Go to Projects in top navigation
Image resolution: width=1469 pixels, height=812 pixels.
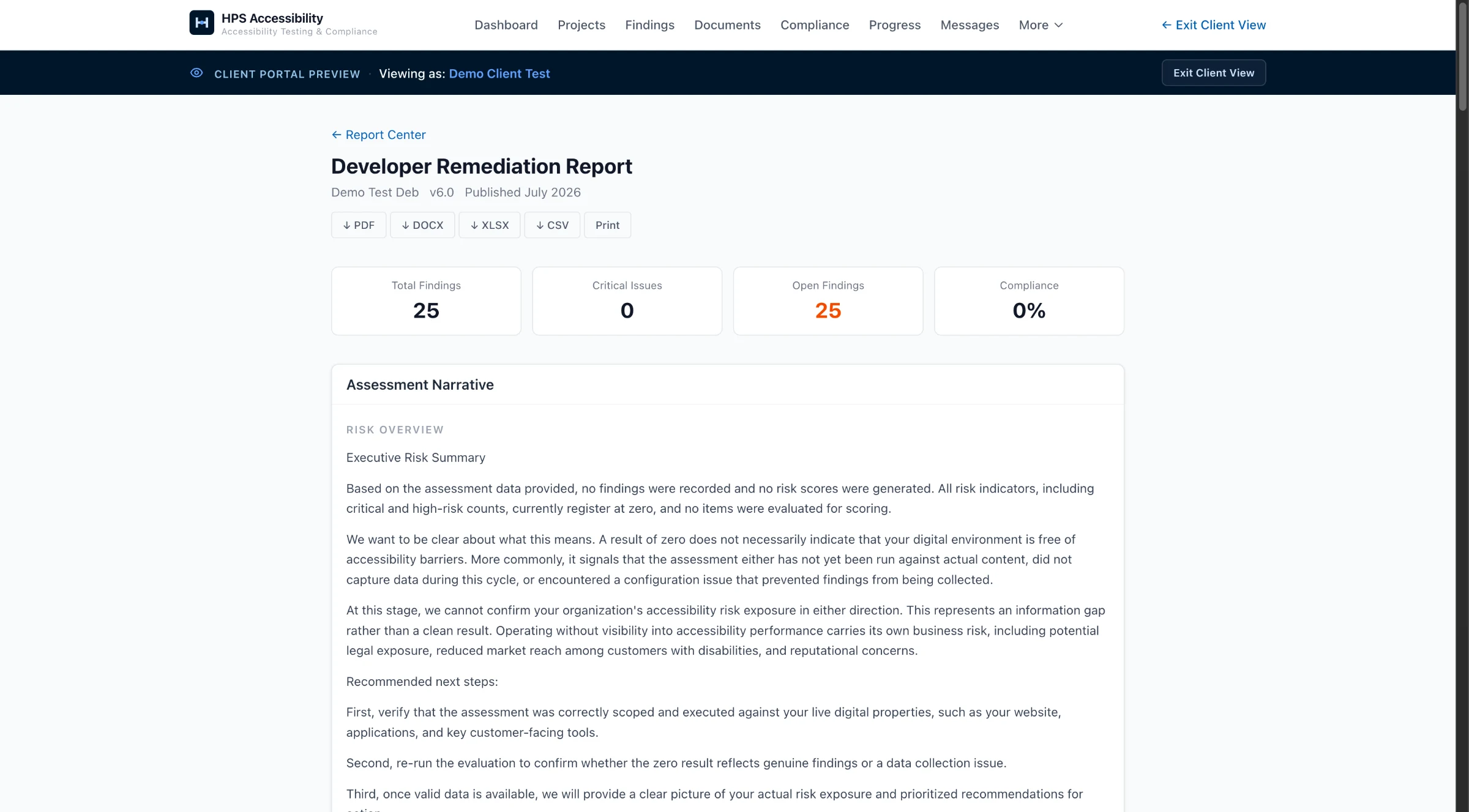click(x=581, y=25)
